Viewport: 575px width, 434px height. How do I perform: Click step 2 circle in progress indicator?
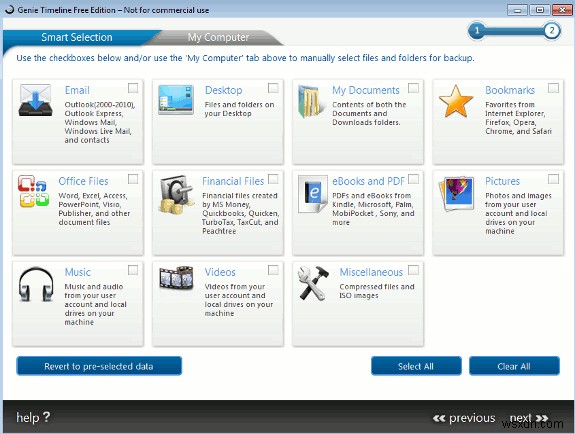click(x=552, y=31)
